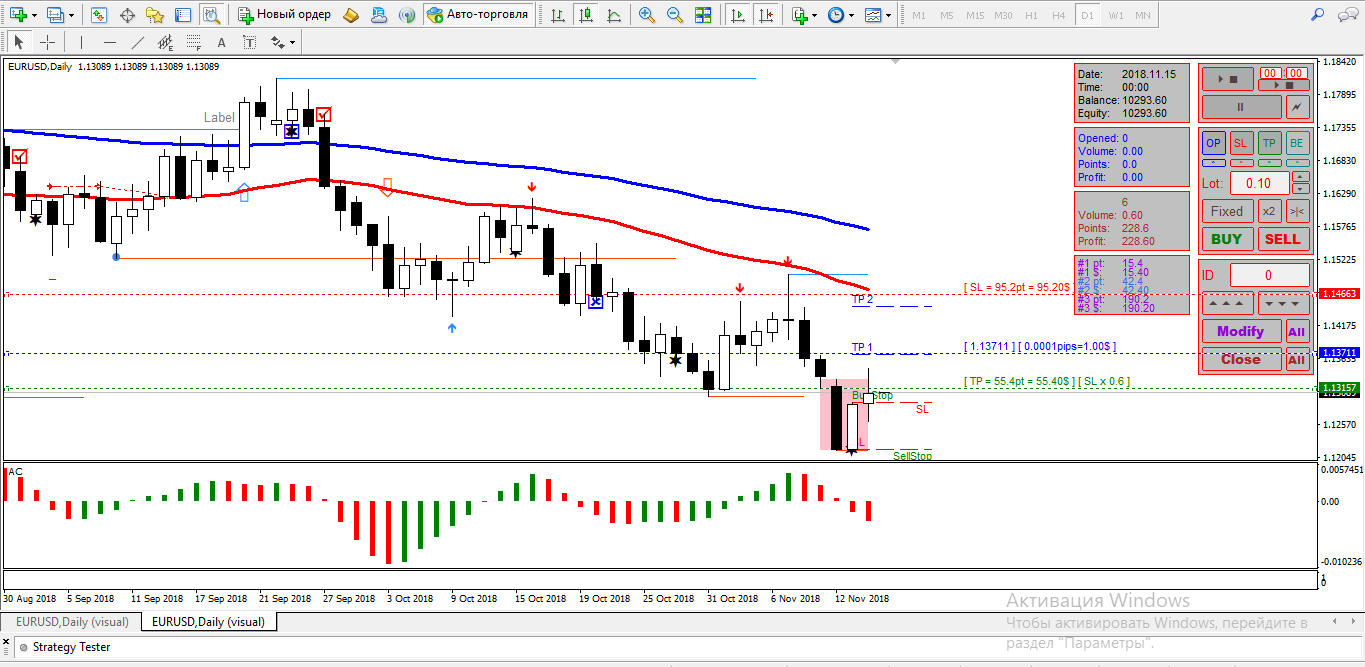Toggle the Strategy Tester toolbar icon

210,15
